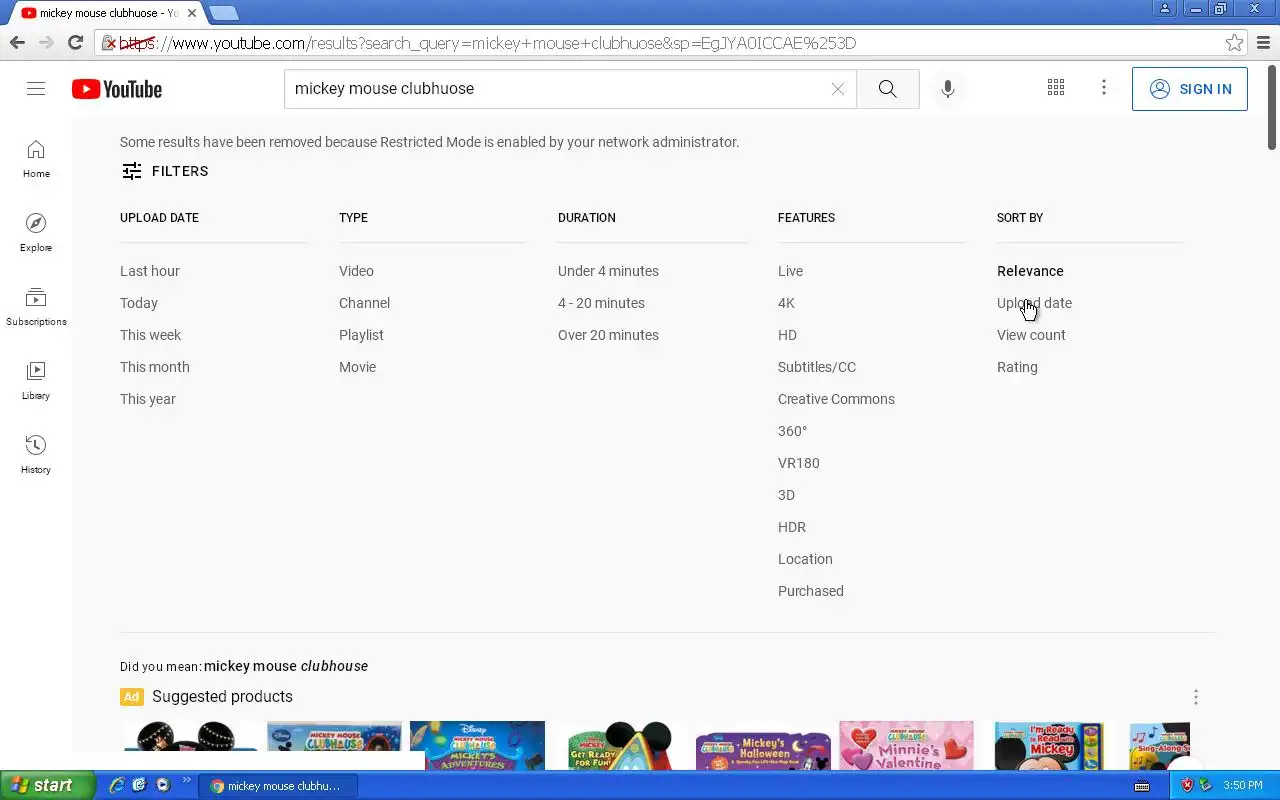
Task: Filter results by type Playlist
Action: pyautogui.click(x=361, y=335)
